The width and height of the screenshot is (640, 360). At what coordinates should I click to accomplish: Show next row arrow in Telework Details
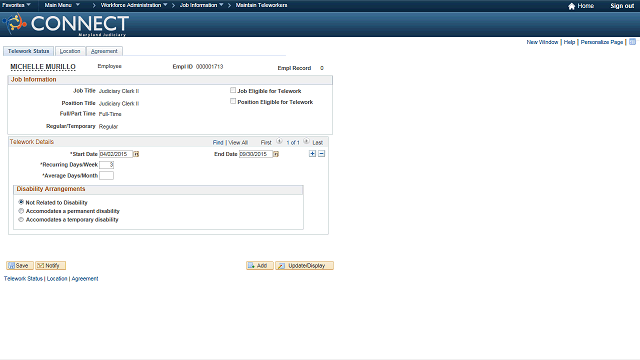pyautogui.click(x=306, y=141)
